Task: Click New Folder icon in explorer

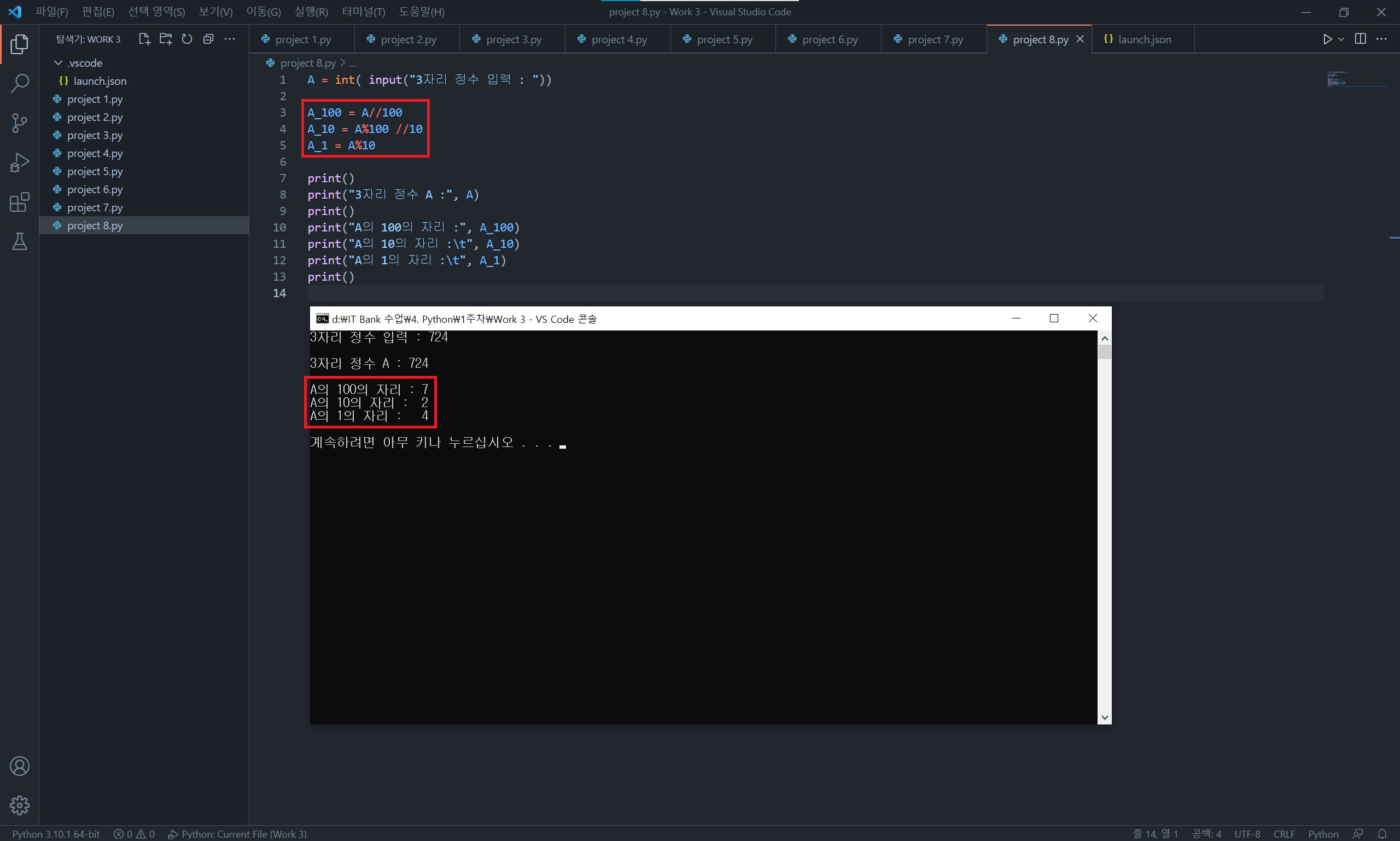Action: [166, 39]
